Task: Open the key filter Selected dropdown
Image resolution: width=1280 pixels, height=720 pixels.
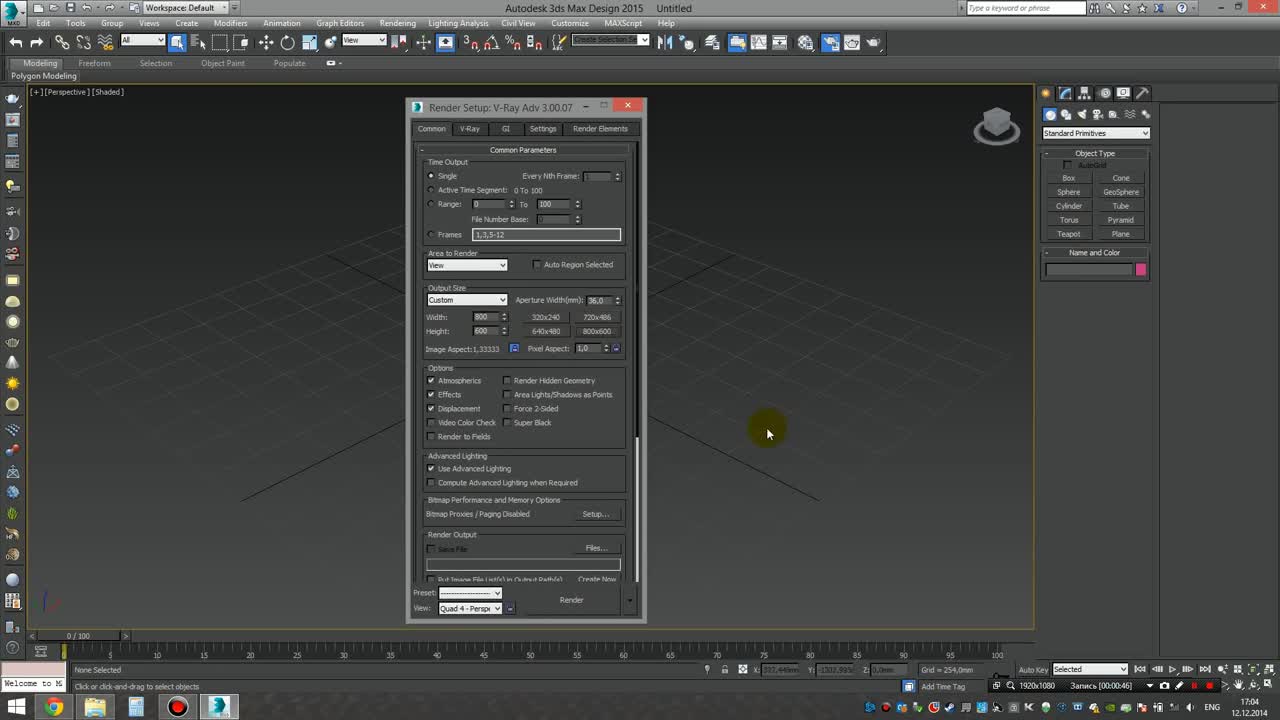Action: click(x=1090, y=669)
